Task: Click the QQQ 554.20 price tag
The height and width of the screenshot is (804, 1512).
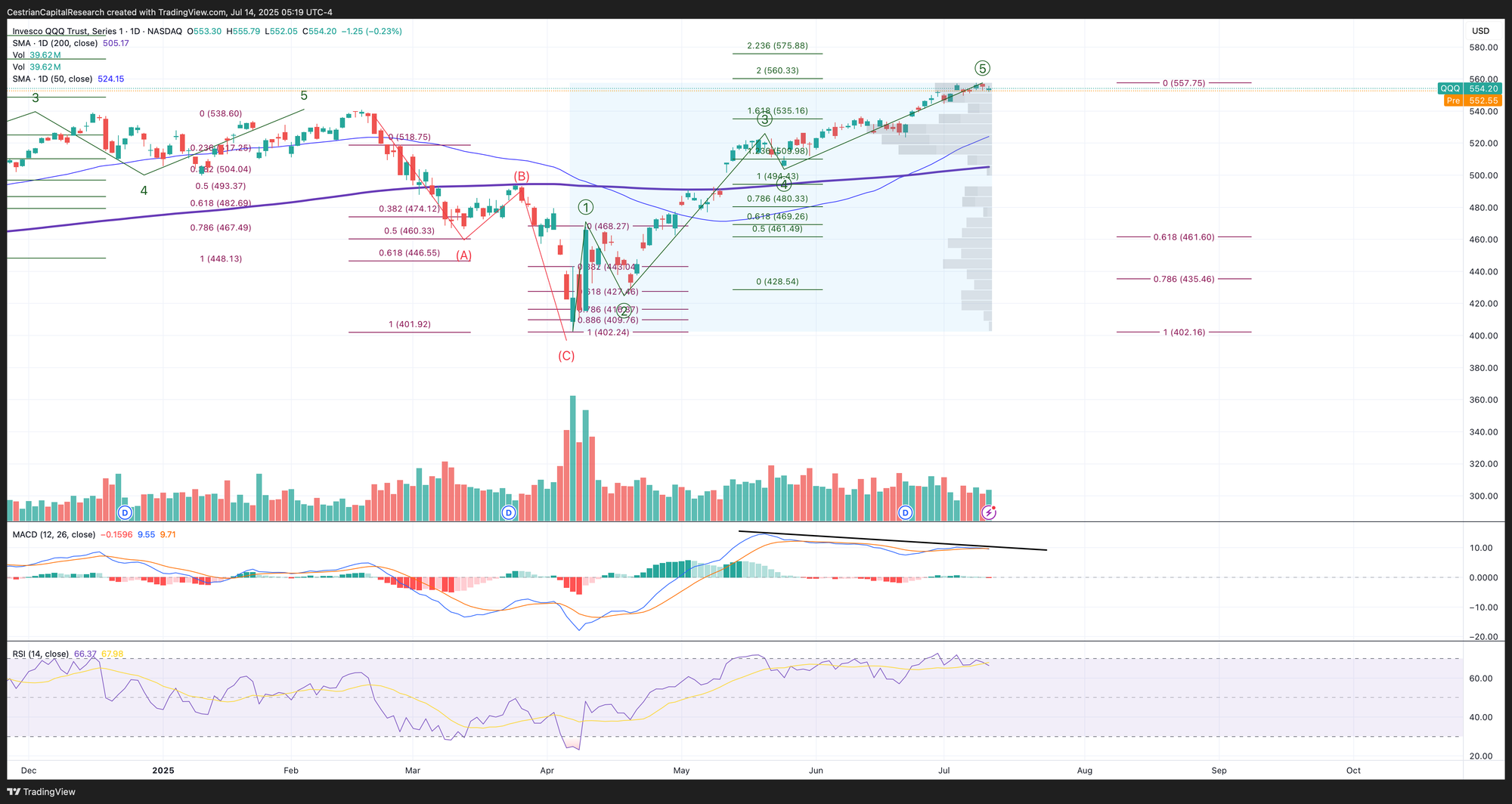Action: coord(1469,88)
